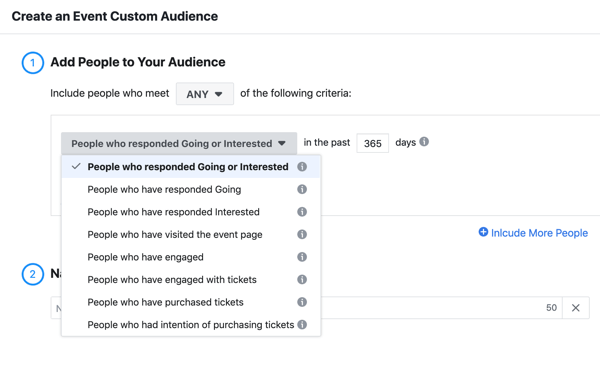Click info icon beside 'intention of purchasing tickets'
This screenshot has height=371, width=600.
pyautogui.click(x=302, y=325)
